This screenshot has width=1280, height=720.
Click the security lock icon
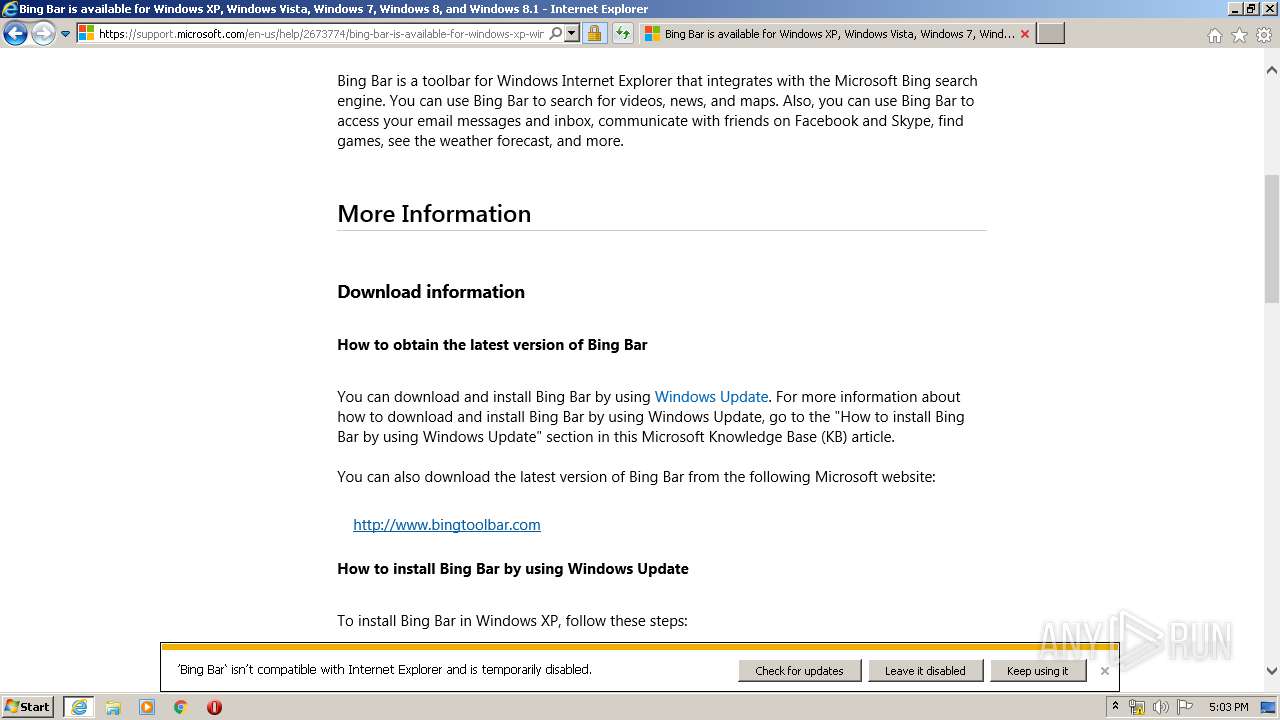[594, 34]
